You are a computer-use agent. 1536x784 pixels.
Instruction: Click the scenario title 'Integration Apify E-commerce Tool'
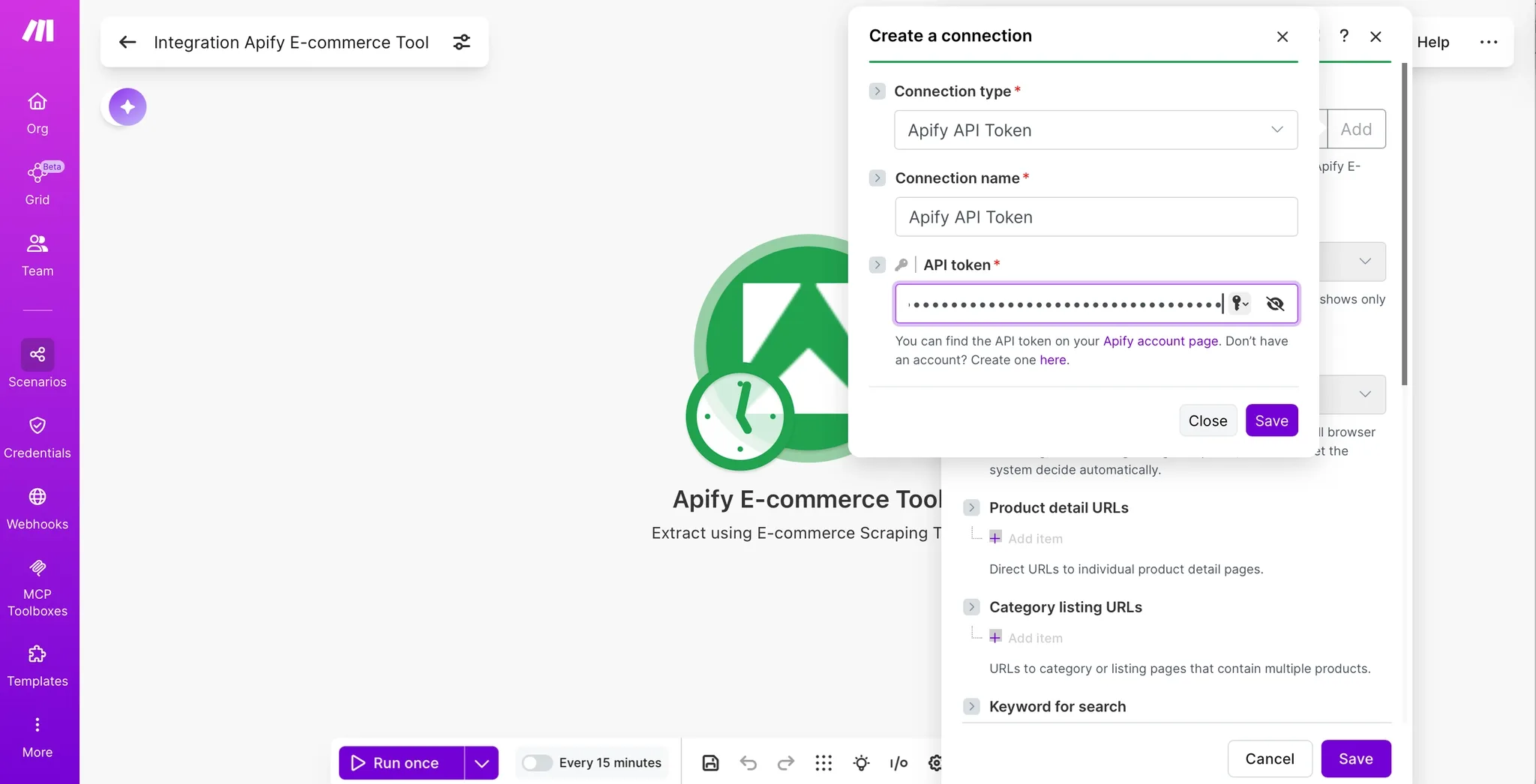[x=291, y=42]
